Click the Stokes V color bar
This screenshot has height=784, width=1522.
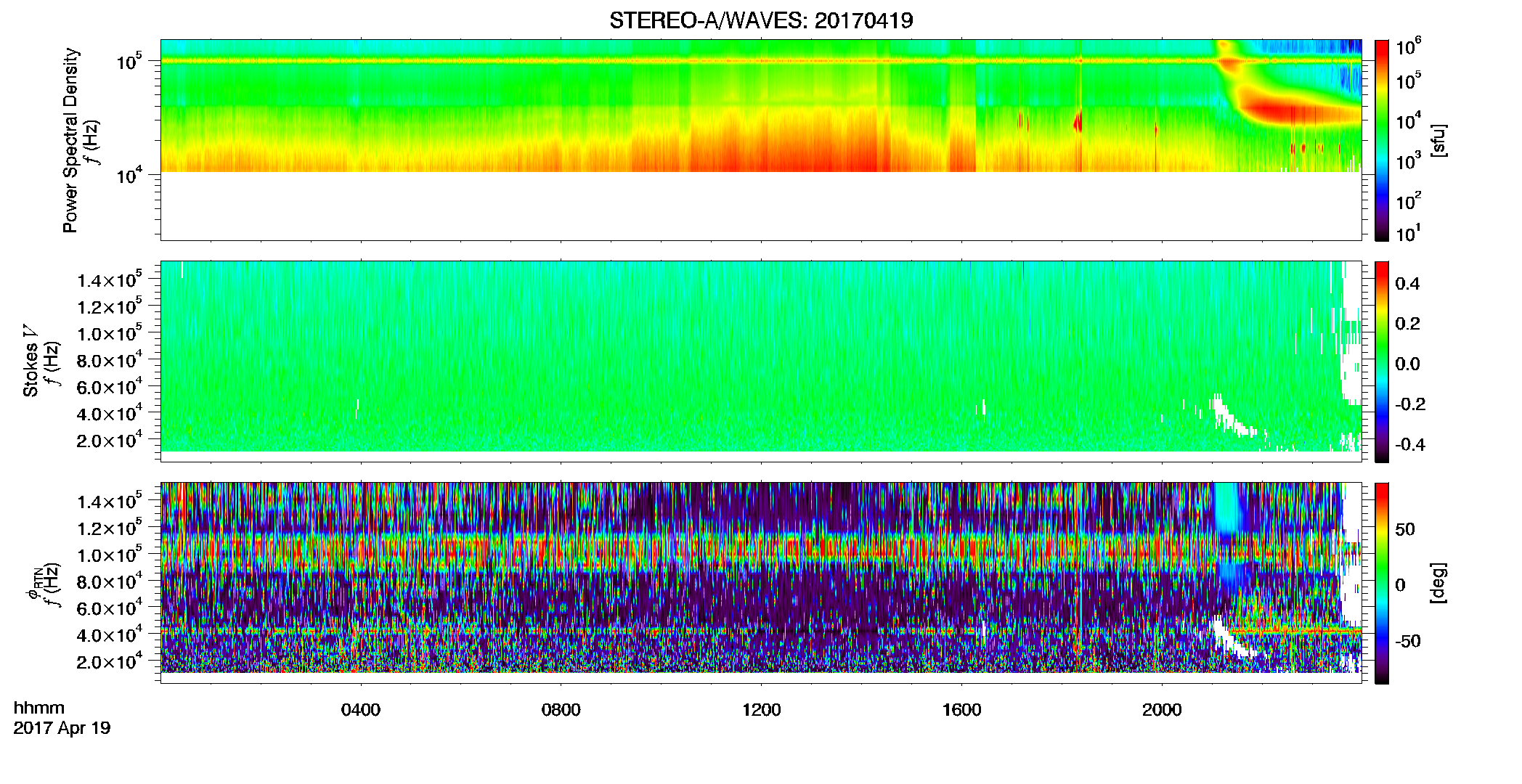point(1382,362)
